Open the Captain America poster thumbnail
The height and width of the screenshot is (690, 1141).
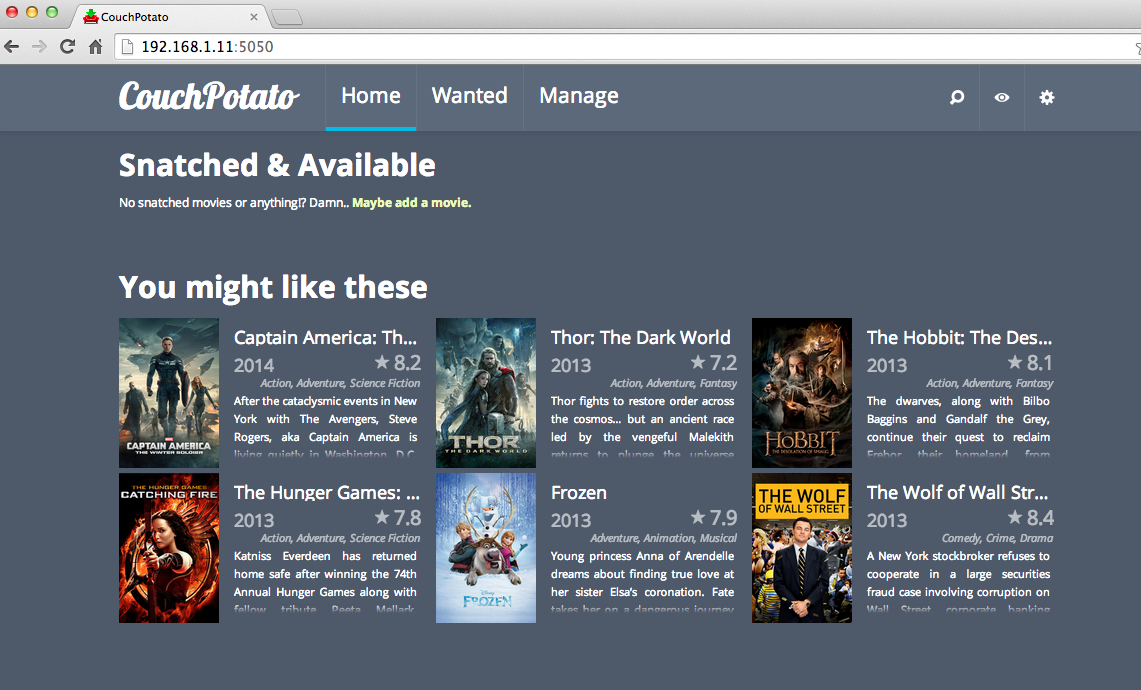pos(169,392)
